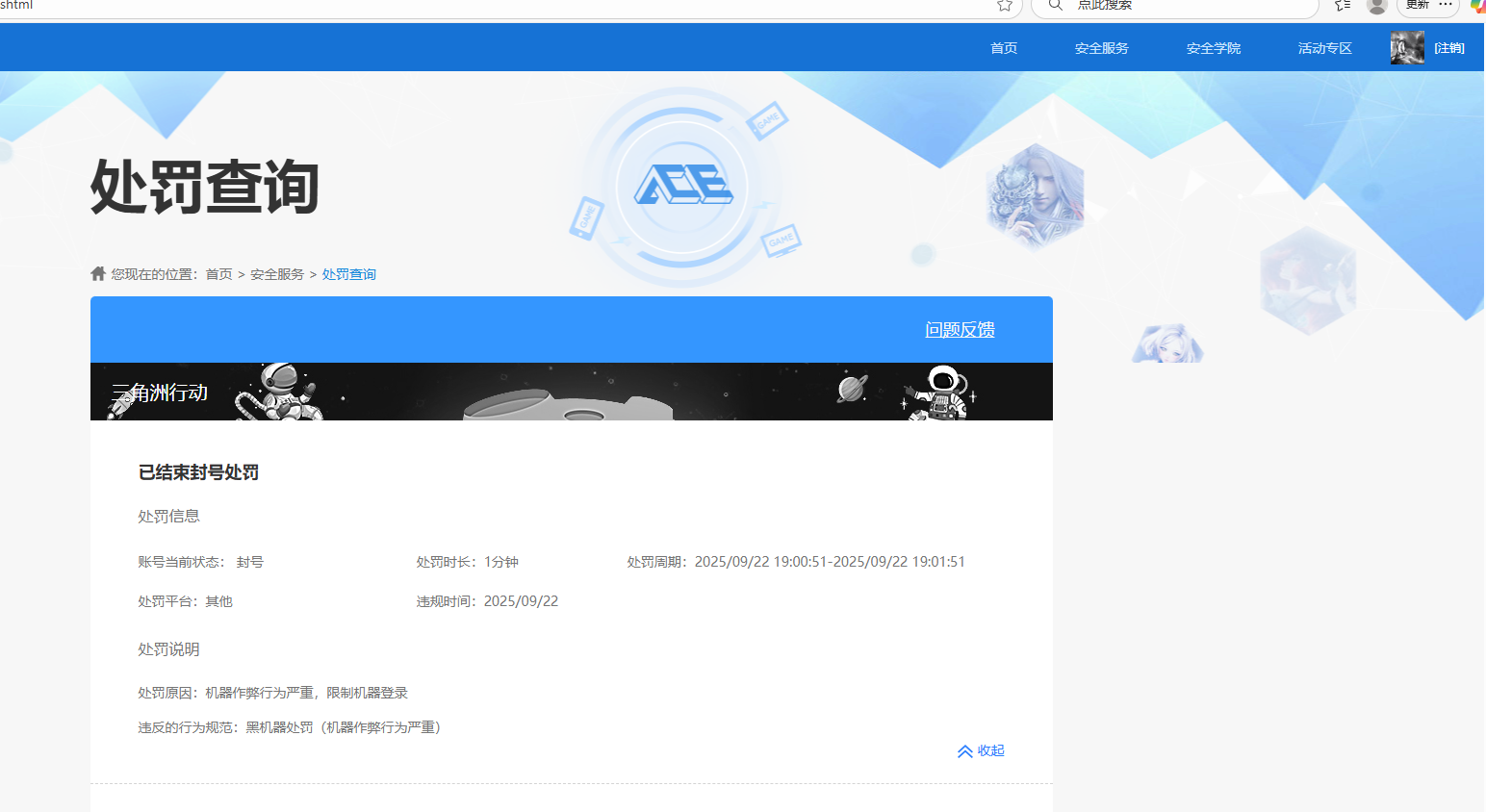Open the 活动专区 navigation menu
The image size is (1486, 812).
click(1323, 47)
